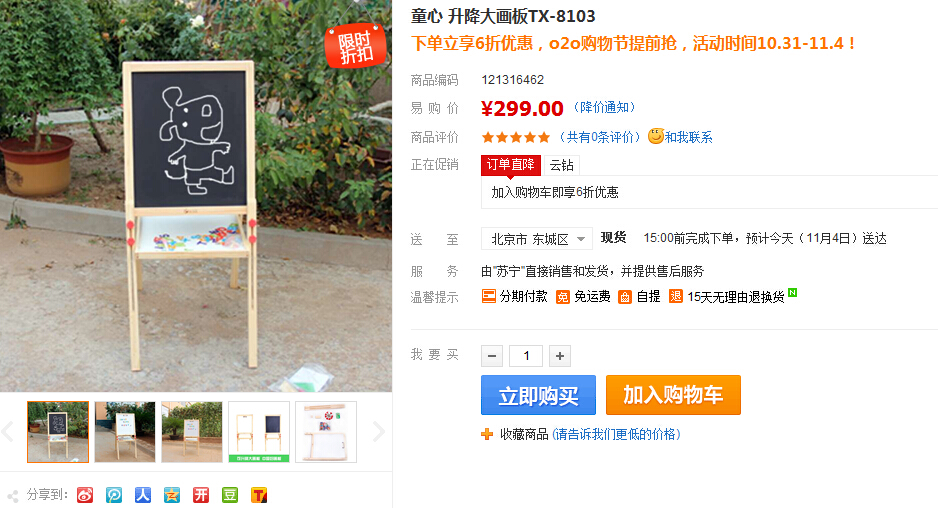The height and width of the screenshot is (508, 938).
Task: Select the fourth product thumbnail with two easels
Action: pyautogui.click(x=259, y=432)
